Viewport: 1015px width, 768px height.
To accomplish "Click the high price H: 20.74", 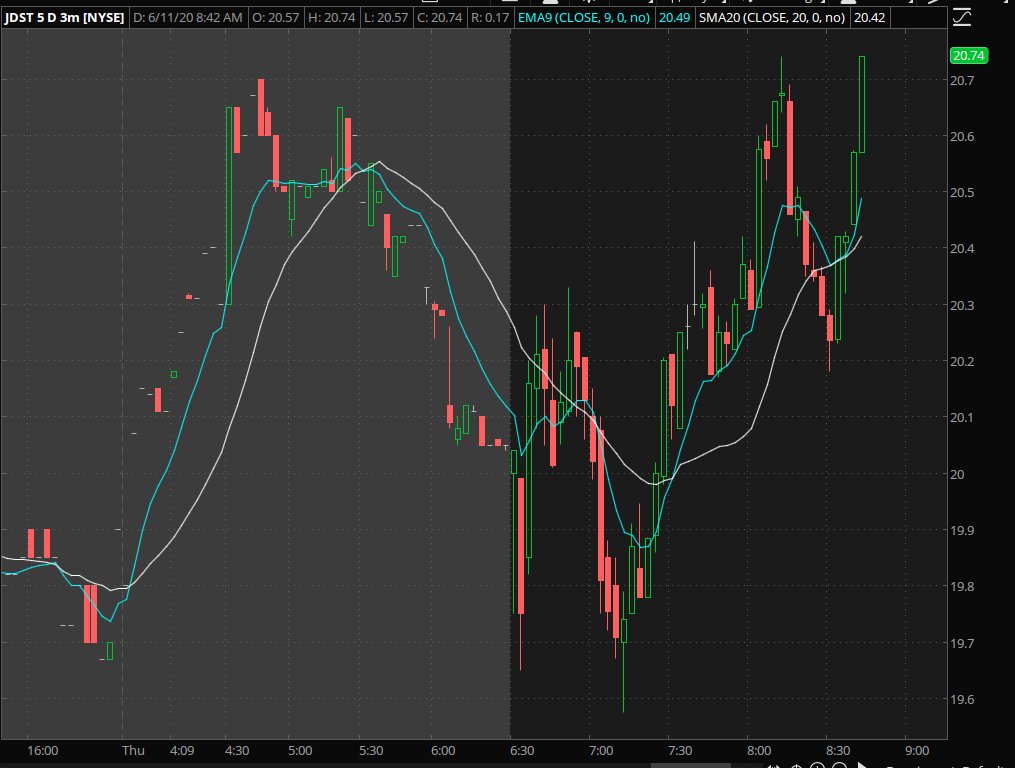I will [331, 17].
